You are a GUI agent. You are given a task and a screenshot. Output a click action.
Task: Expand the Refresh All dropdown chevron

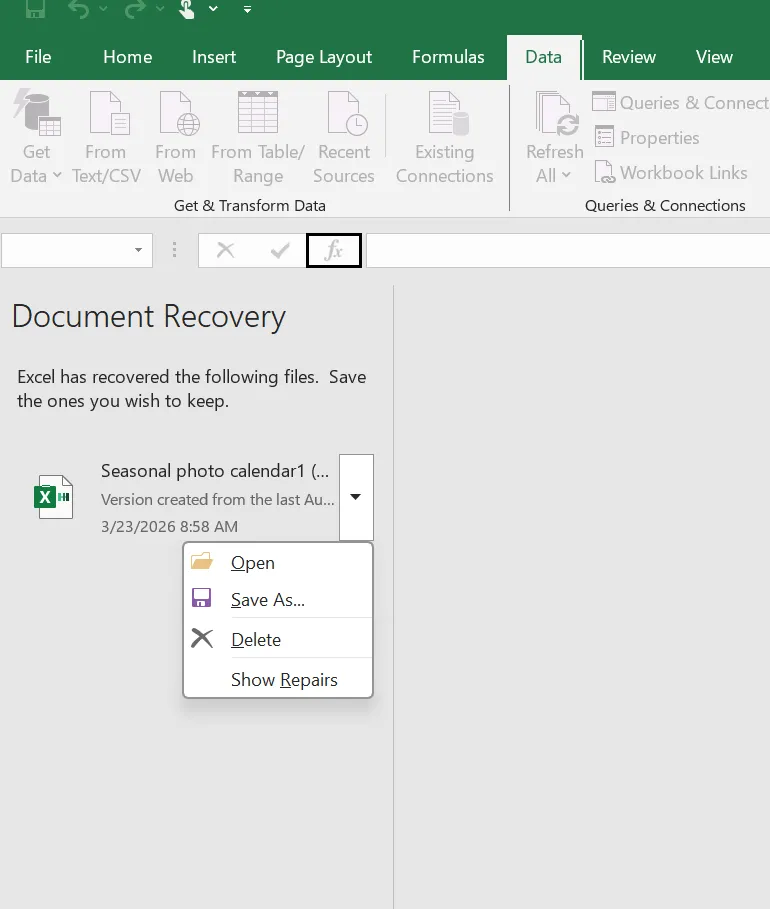pyautogui.click(x=566, y=175)
